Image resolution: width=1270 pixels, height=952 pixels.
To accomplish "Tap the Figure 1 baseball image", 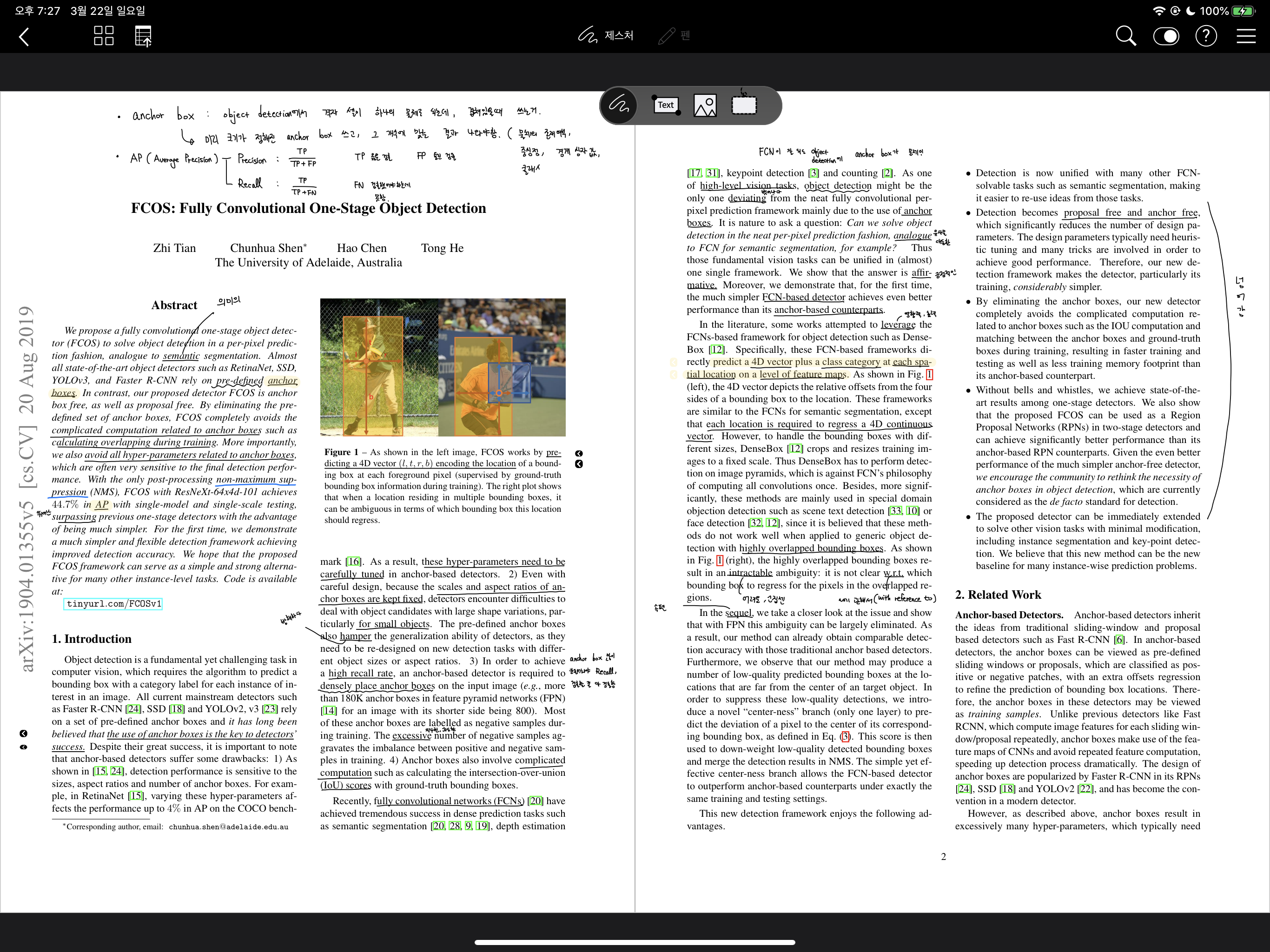I will (x=379, y=368).
